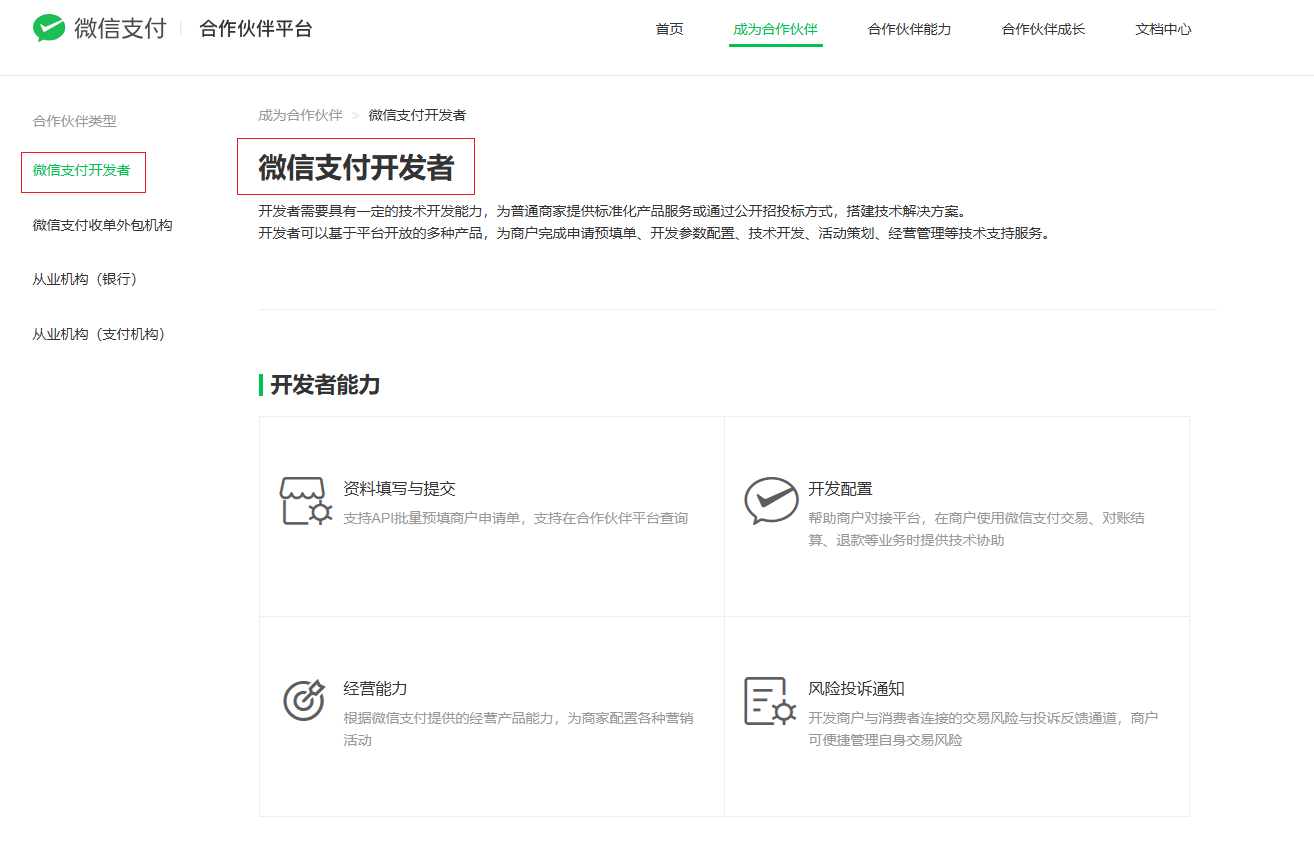Open the 首页 nav item

tap(670, 29)
